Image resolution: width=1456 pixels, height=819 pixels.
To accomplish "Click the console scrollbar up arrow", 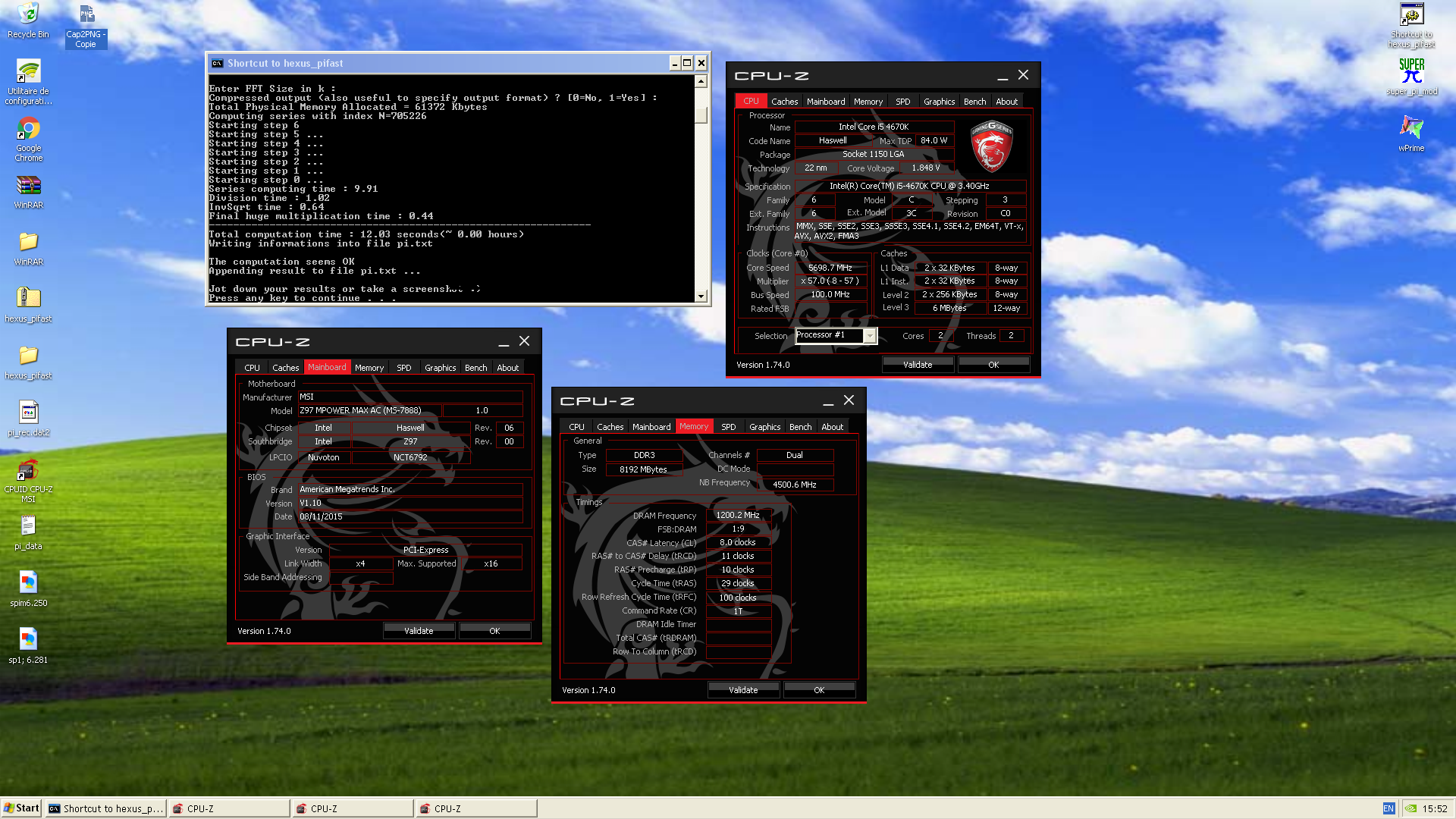I will 701,81.
